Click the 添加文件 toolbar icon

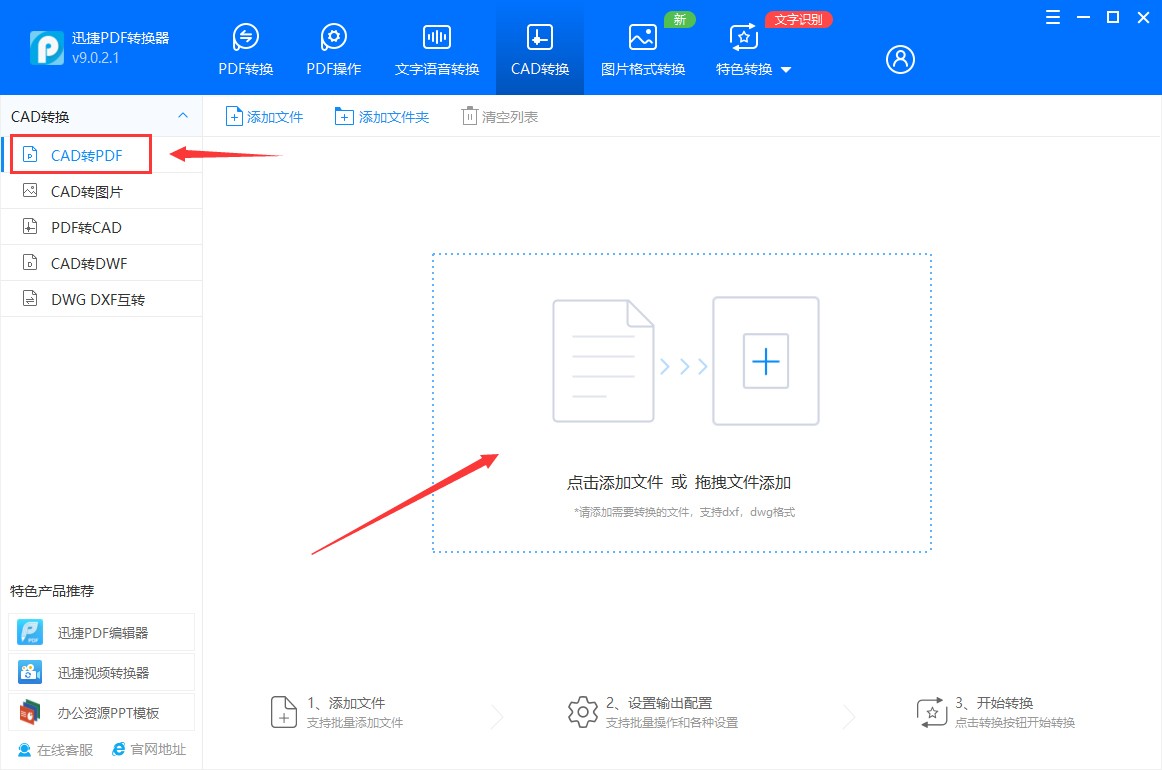point(263,116)
